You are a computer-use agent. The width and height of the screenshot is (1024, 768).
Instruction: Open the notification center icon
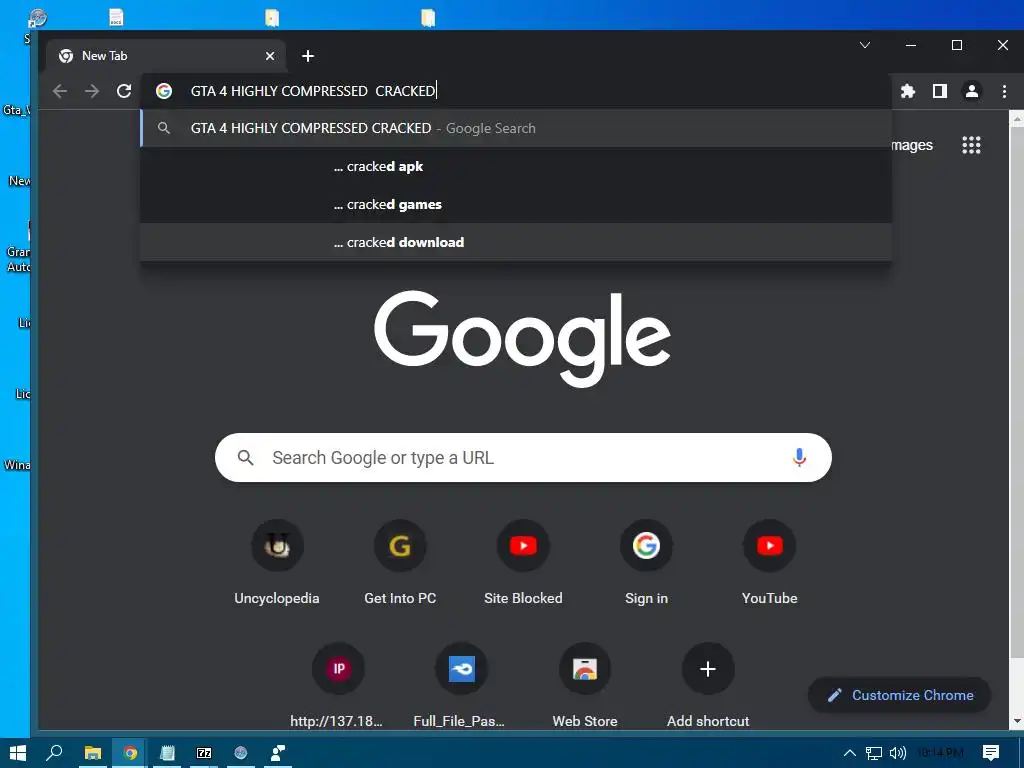coord(991,753)
